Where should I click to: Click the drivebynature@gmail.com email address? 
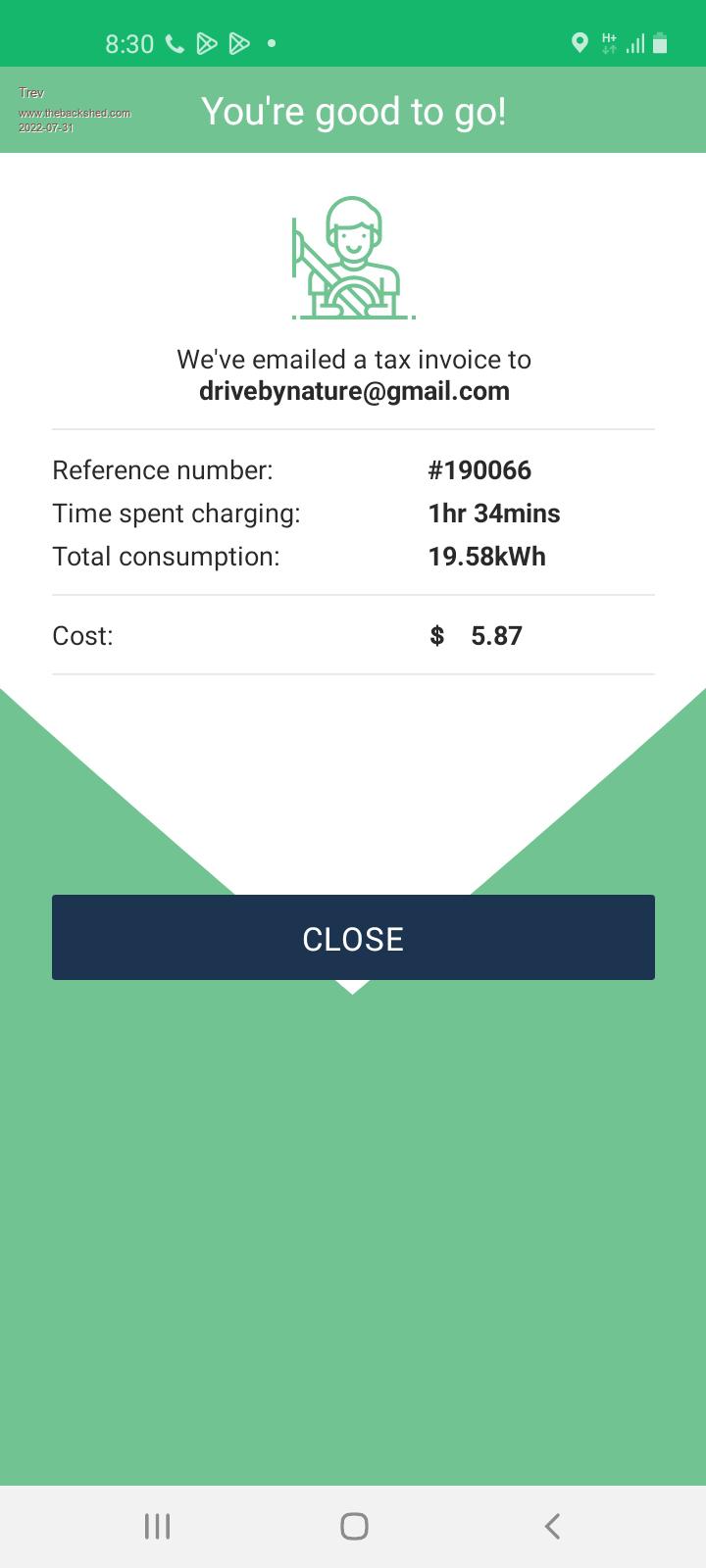(354, 391)
